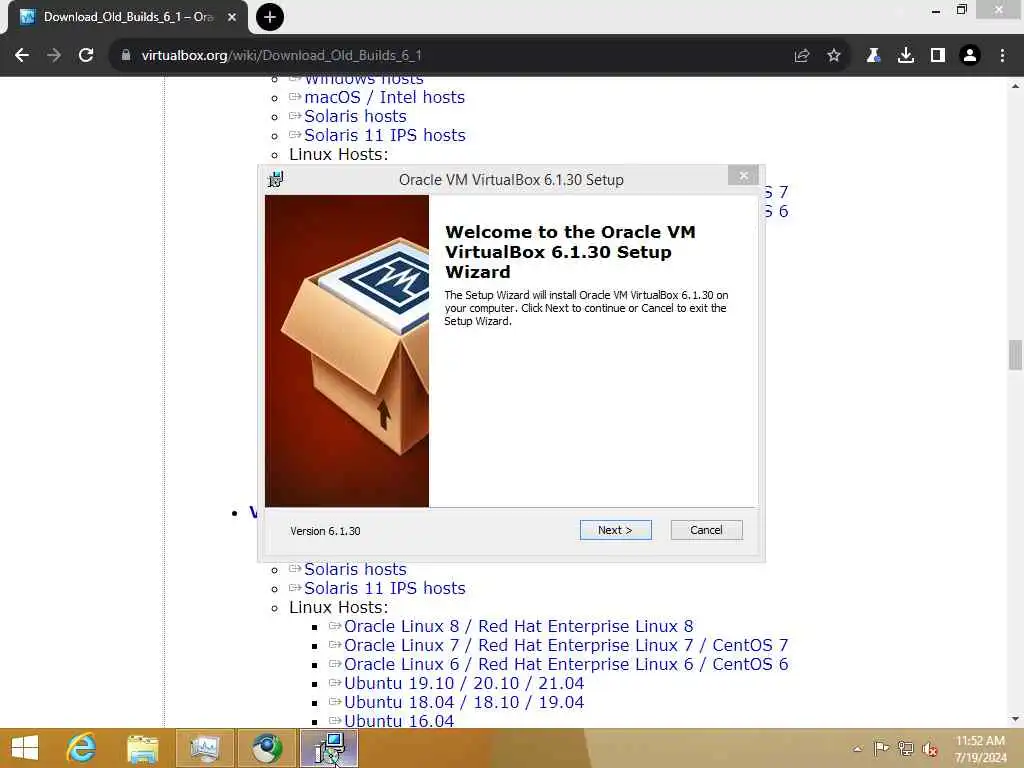Image resolution: width=1024 pixels, height=768 pixels.
Task: Open the browser three-dot menu
Action: (x=1002, y=56)
